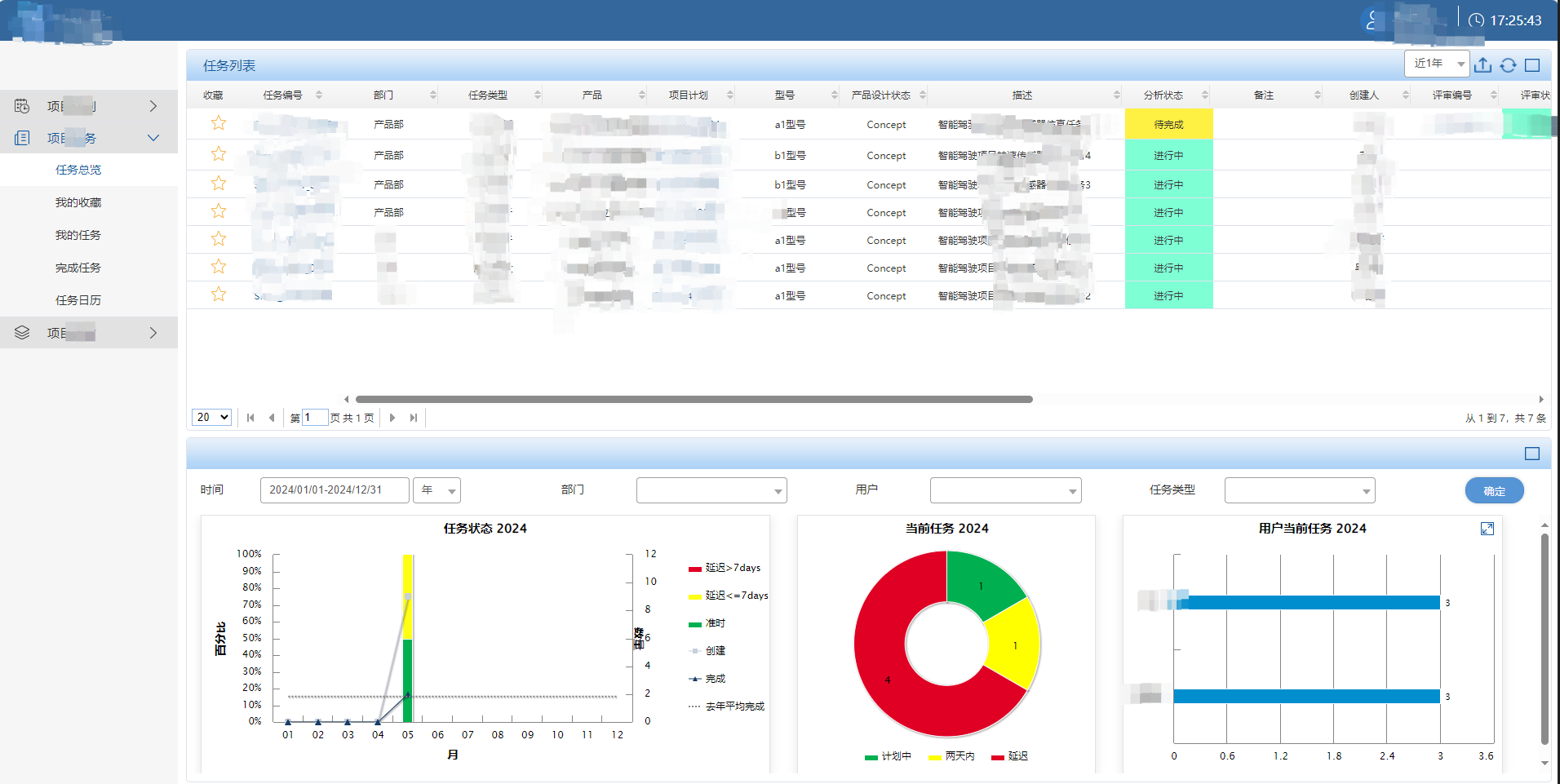Sort by the 产品 column
The image size is (1560, 784).
pos(642,95)
